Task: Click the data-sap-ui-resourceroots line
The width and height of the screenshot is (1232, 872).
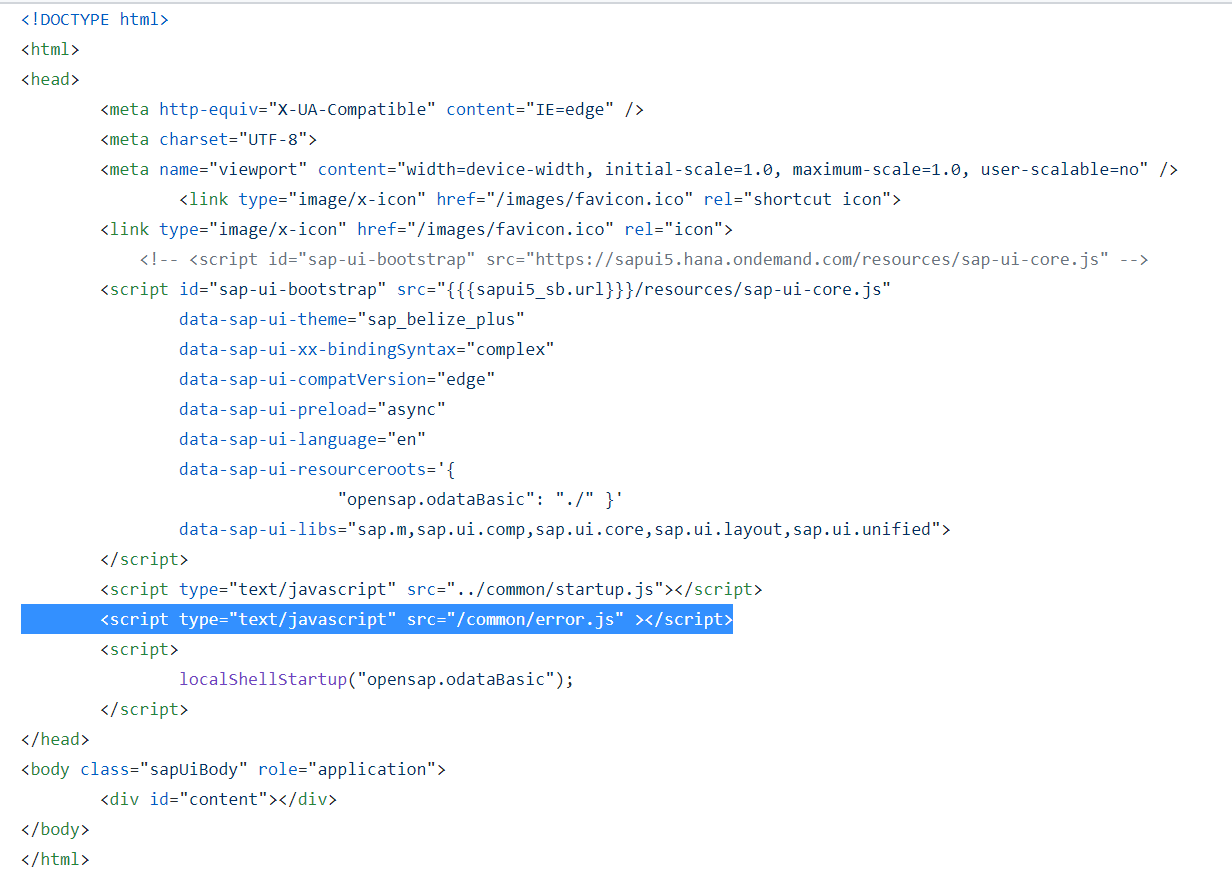Action: coord(318,469)
